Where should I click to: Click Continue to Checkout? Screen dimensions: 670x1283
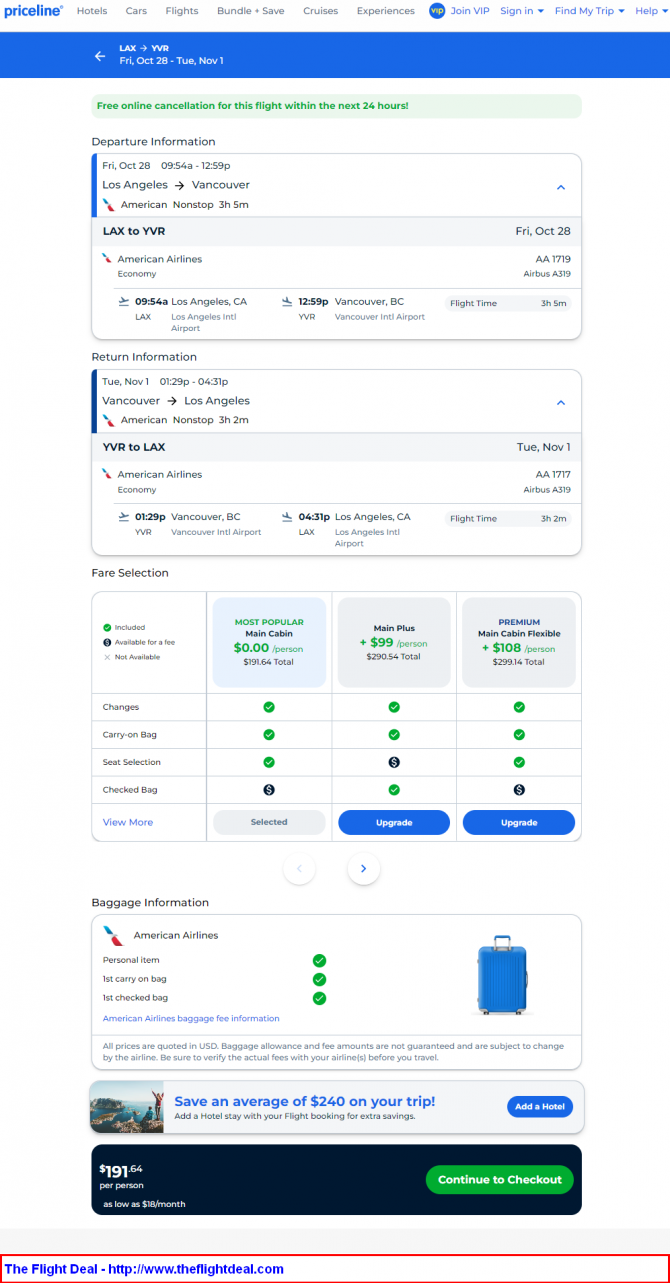pyautogui.click(x=500, y=1179)
